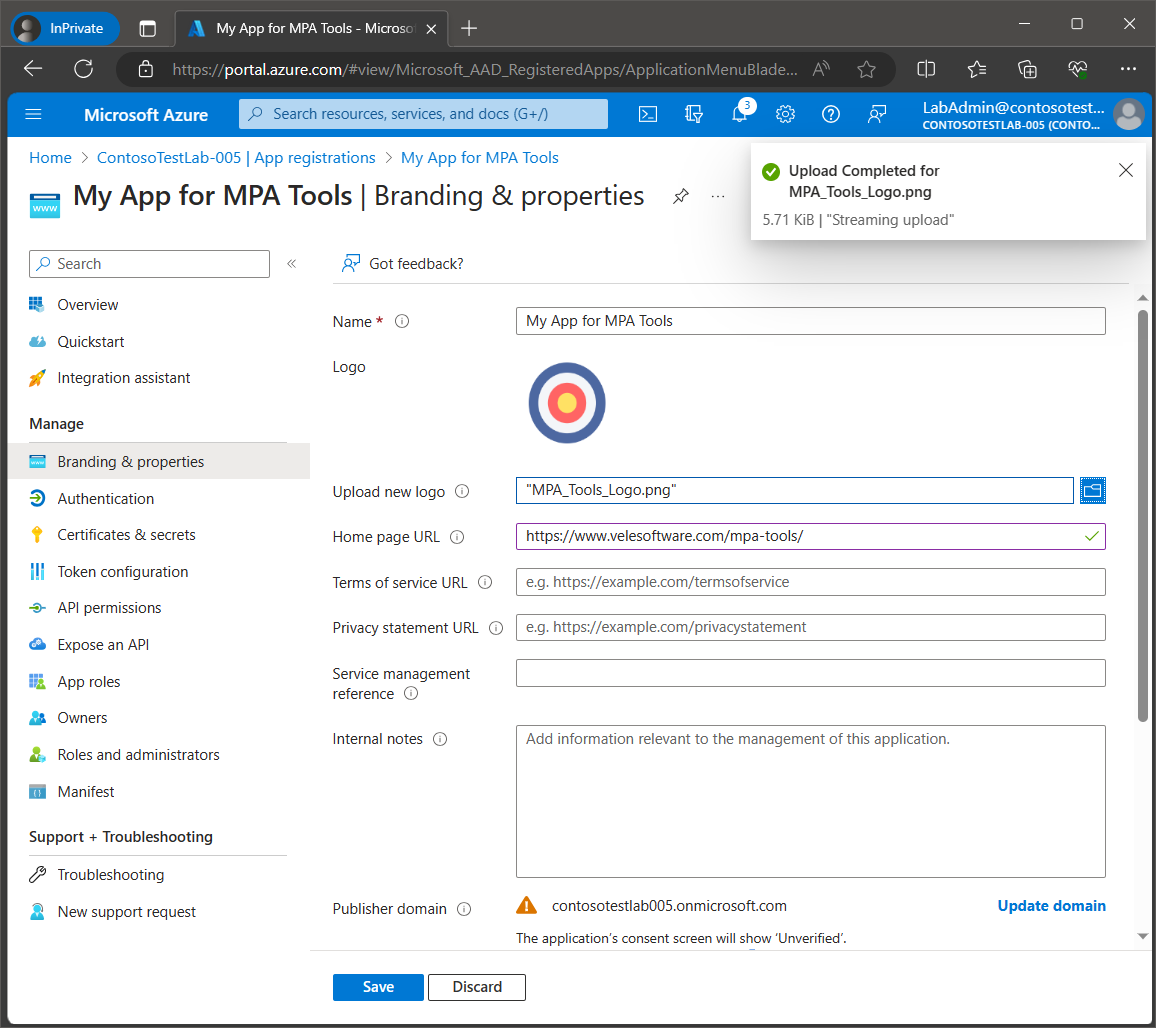1156x1028 pixels.
Task: Show info tooltip for Privacy statement URL
Action: (496, 628)
